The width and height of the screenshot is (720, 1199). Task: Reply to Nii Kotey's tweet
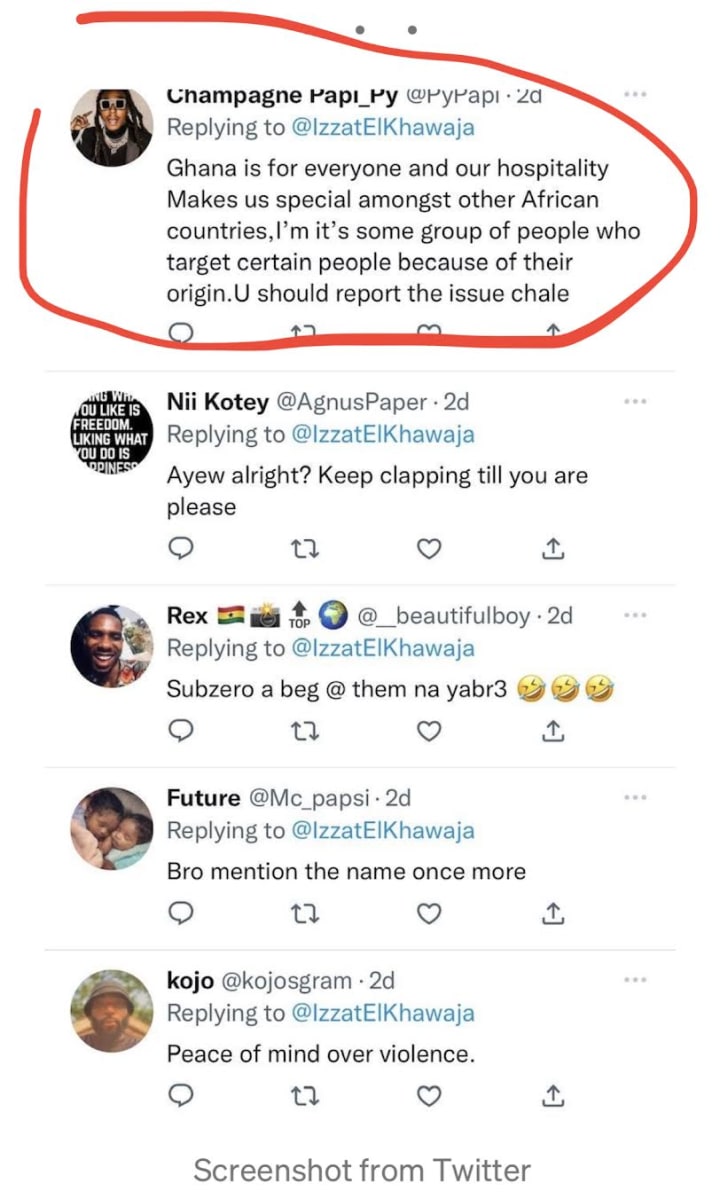[x=179, y=549]
